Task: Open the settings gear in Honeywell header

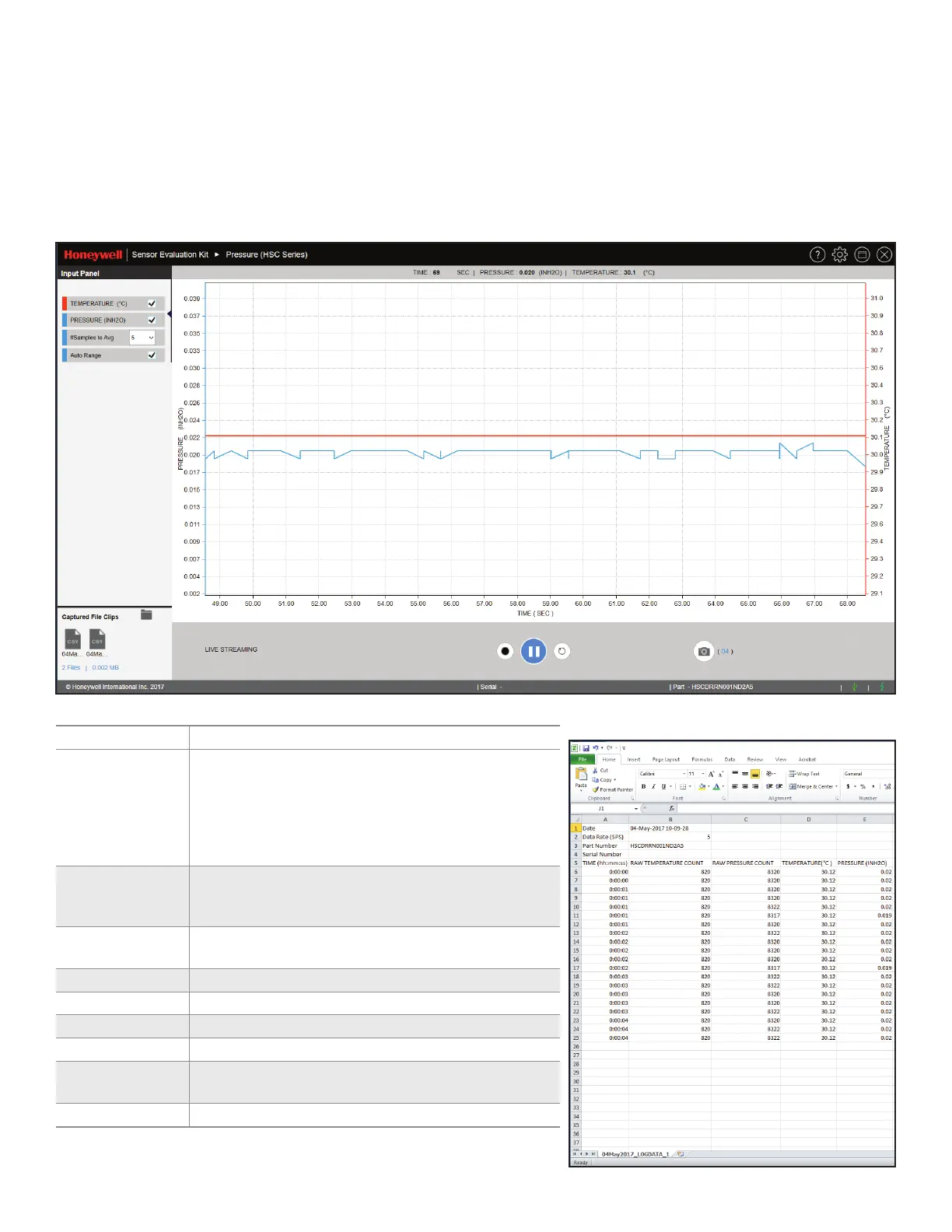Action: (840, 254)
